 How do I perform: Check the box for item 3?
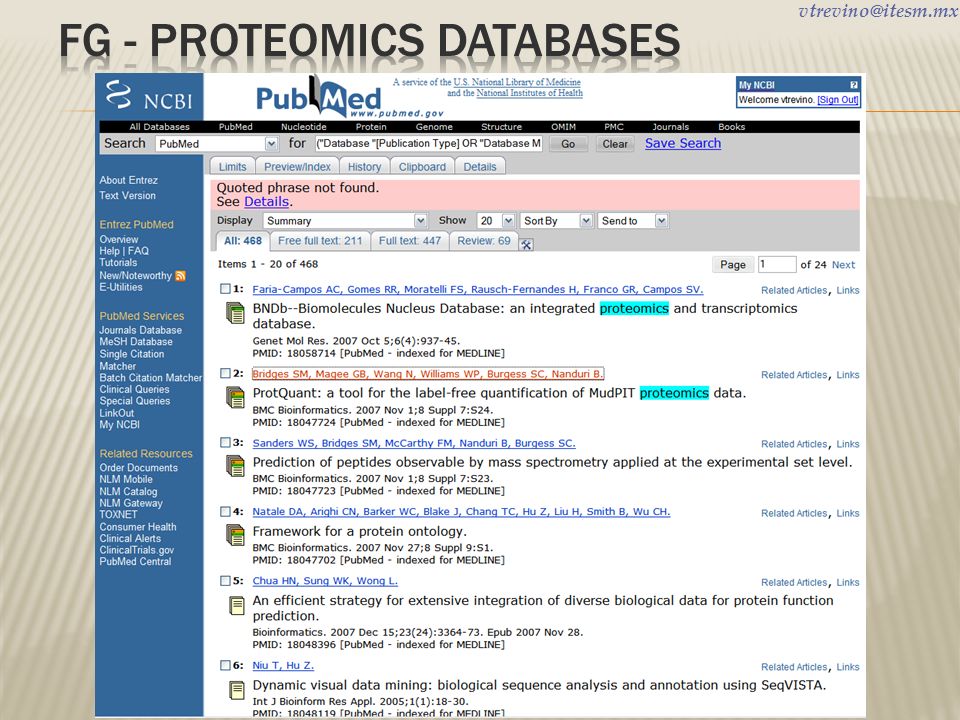[225, 443]
